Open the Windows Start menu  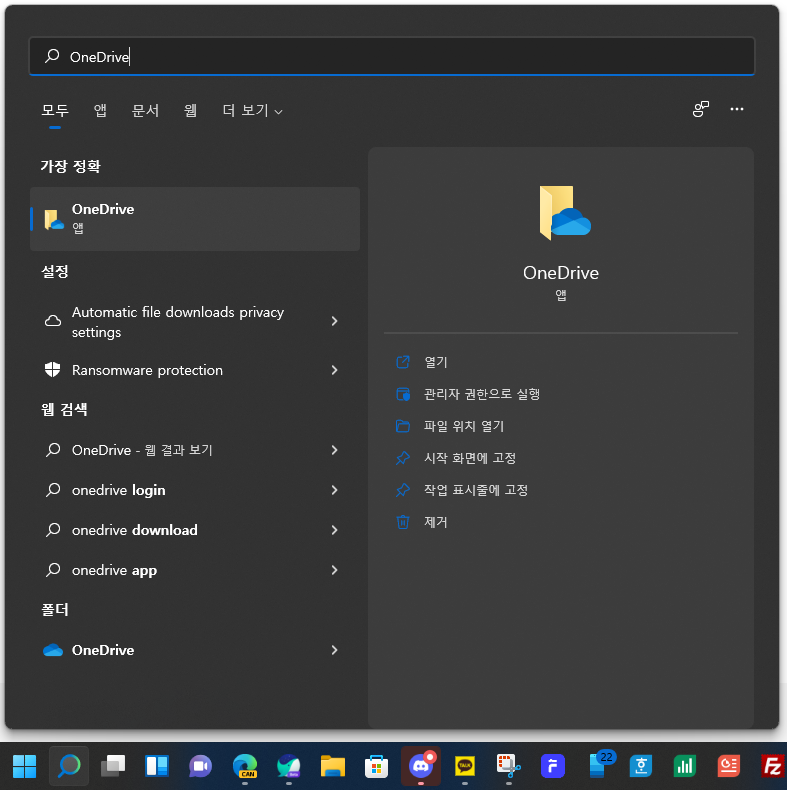(24, 766)
